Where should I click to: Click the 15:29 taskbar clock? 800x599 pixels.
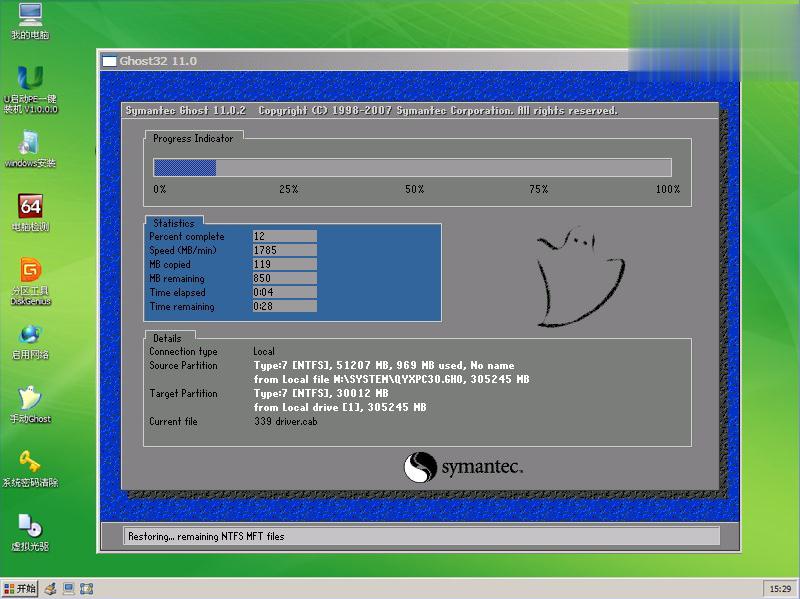[780, 589]
